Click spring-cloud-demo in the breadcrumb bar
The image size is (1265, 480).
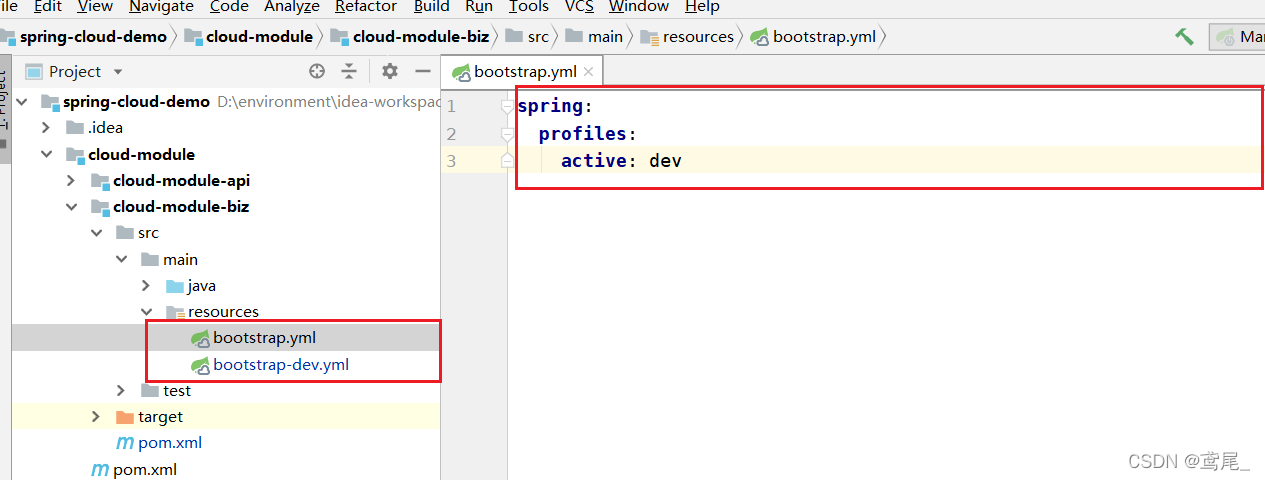[93, 37]
